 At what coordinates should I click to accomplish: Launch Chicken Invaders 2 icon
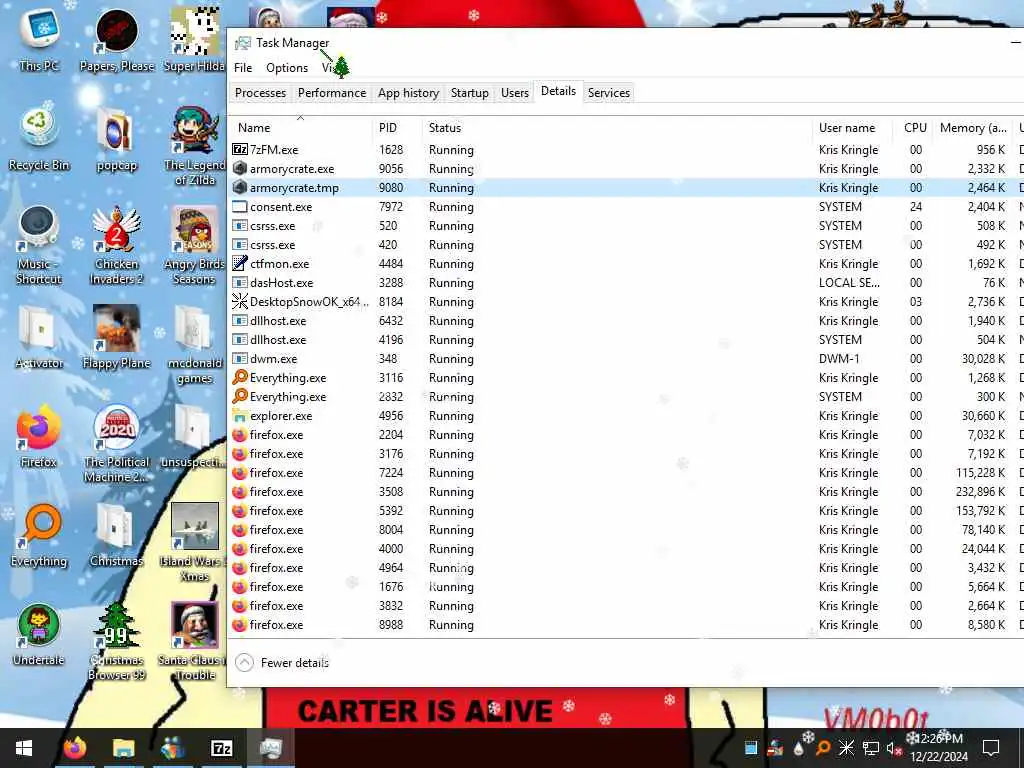[x=116, y=244]
